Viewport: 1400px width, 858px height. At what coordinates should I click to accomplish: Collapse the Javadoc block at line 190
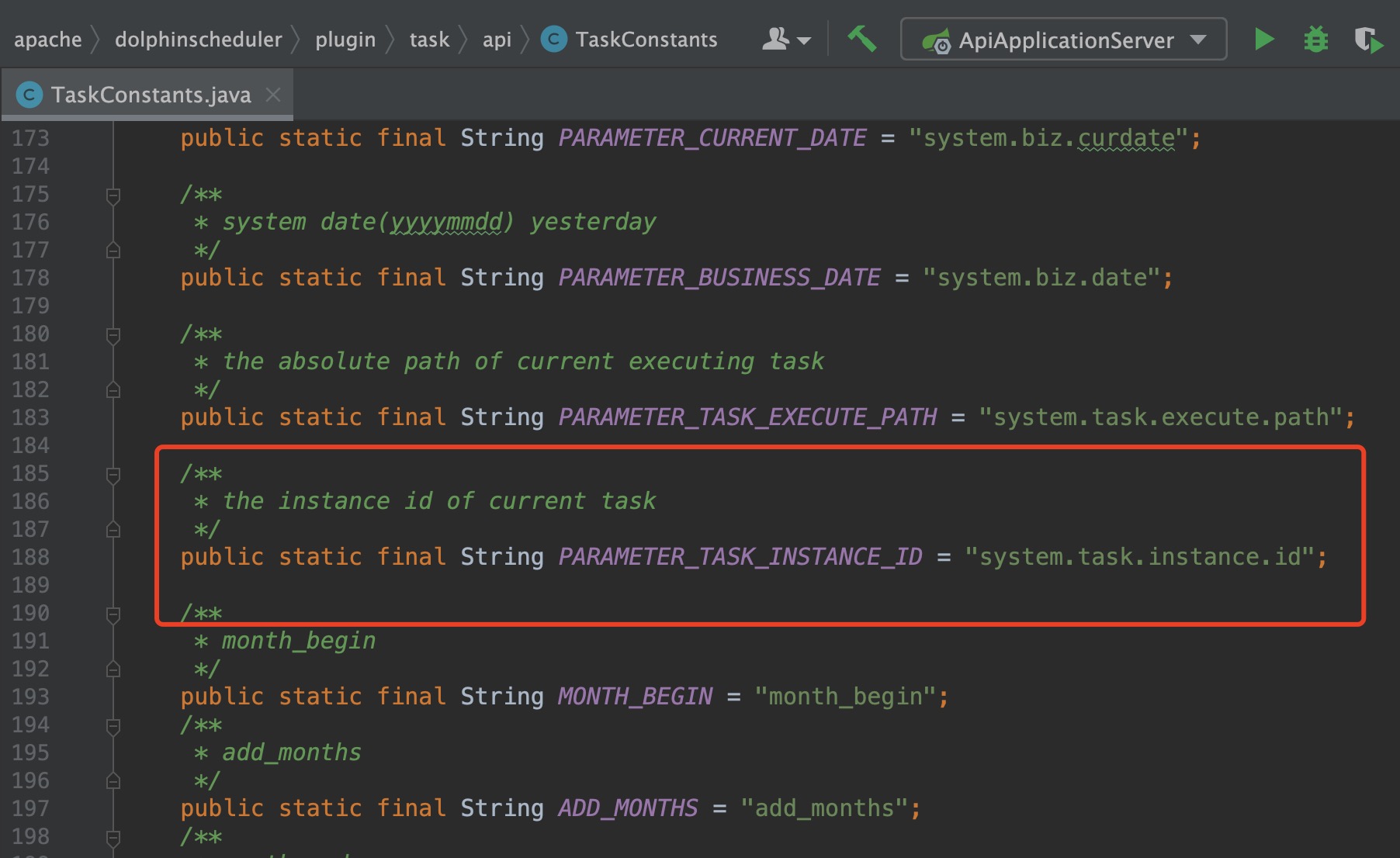[113, 613]
